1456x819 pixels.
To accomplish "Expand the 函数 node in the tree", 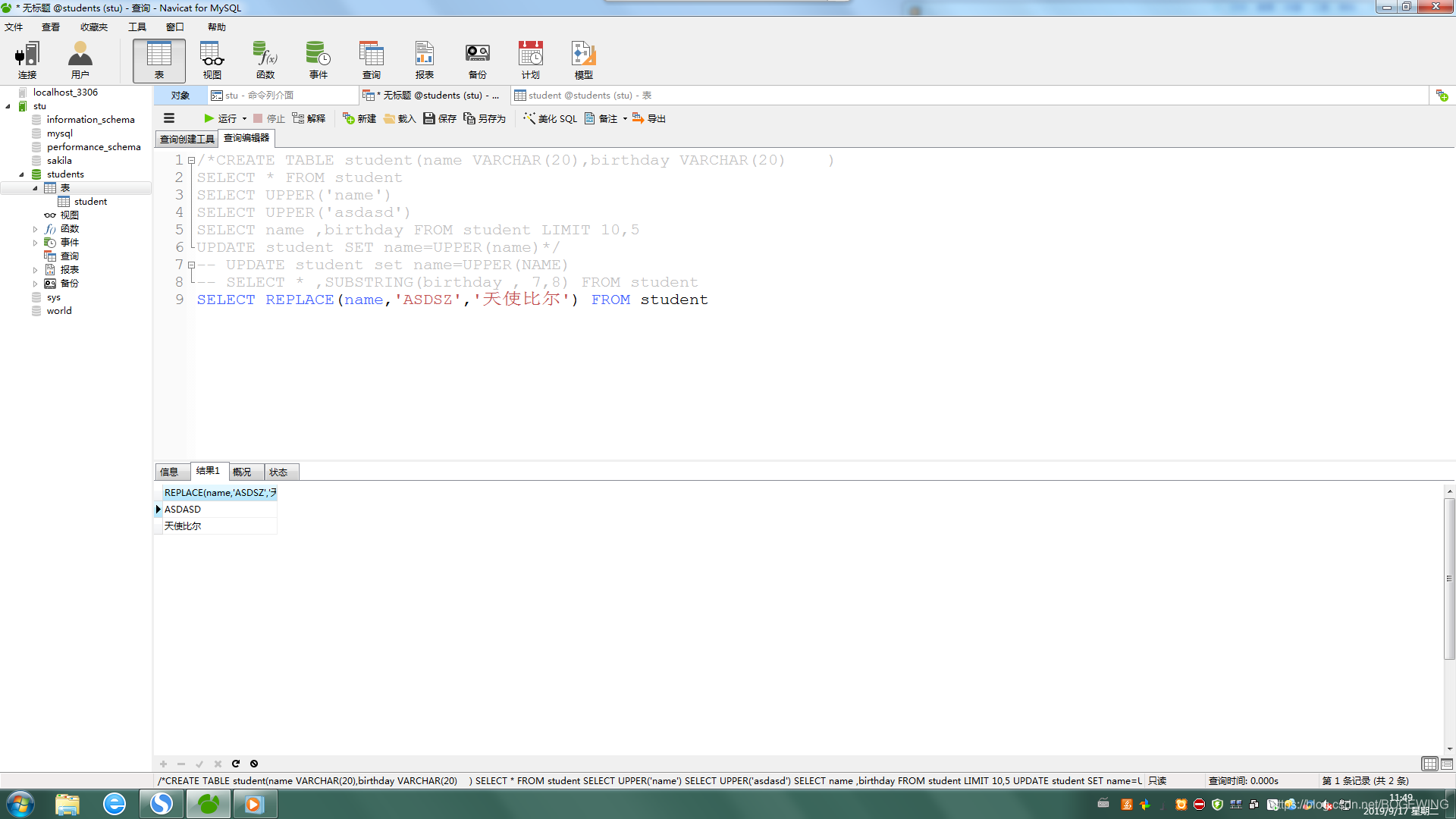I will point(35,229).
